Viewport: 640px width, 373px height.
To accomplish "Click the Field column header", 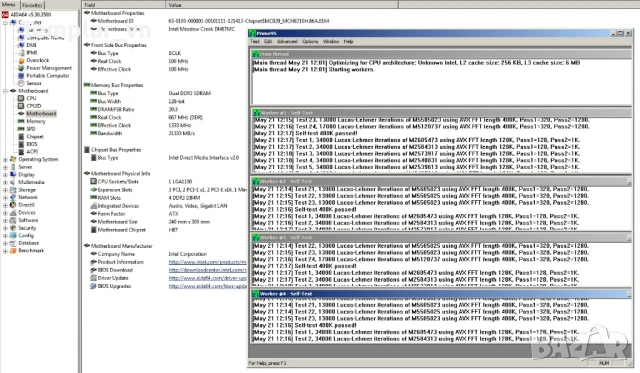I will pyautogui.click(x=124, y=5).
